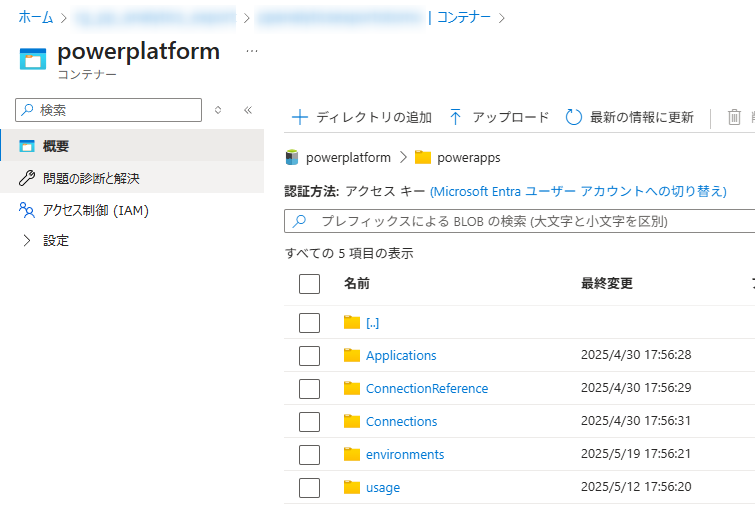Open the usage folder link
755x523 pixels.
point(383,487)
